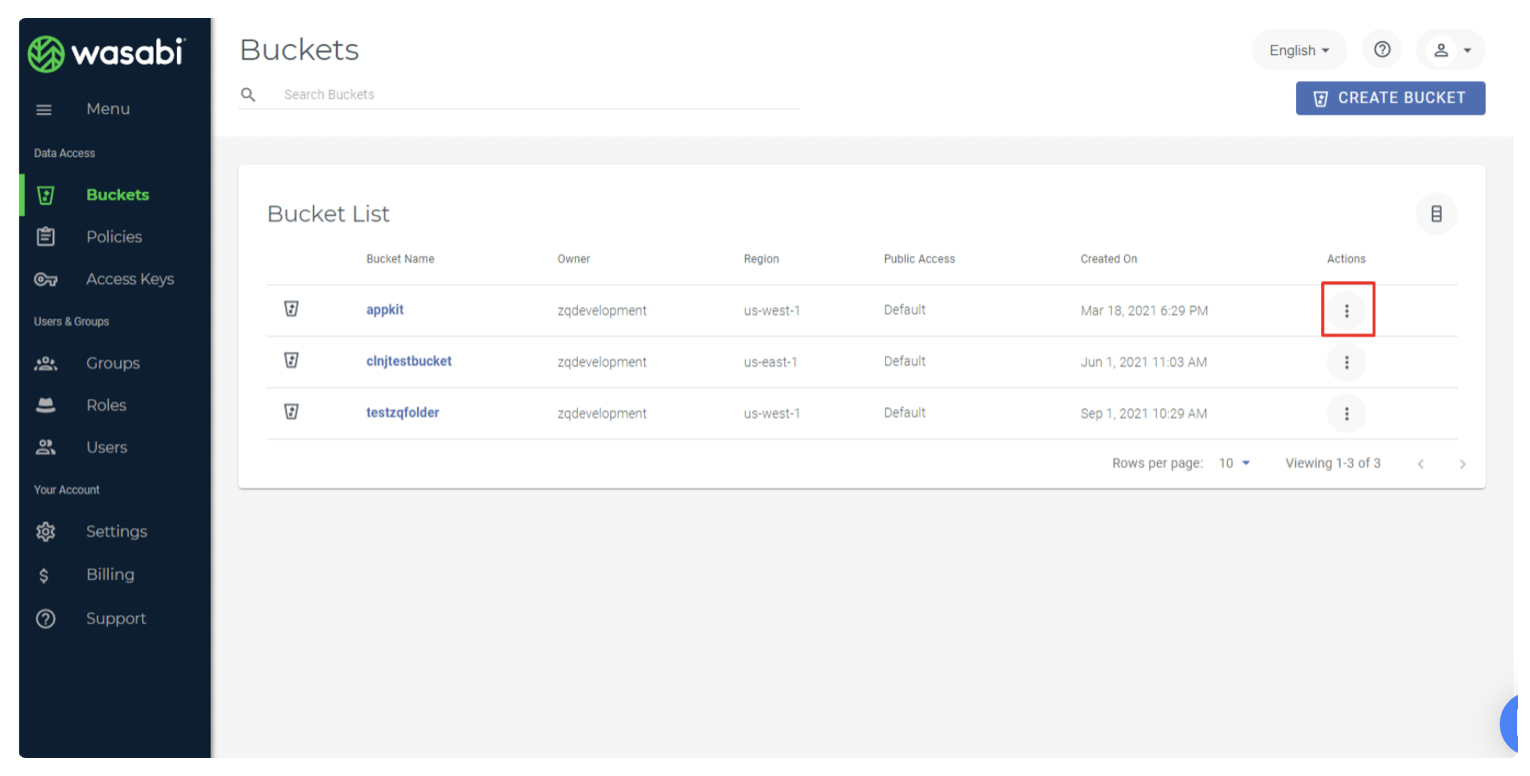Image resolution: width=1530 pixels, height=776 pixels.
Task: Click the column settings icon above table
Action: tap(1436, 214)
